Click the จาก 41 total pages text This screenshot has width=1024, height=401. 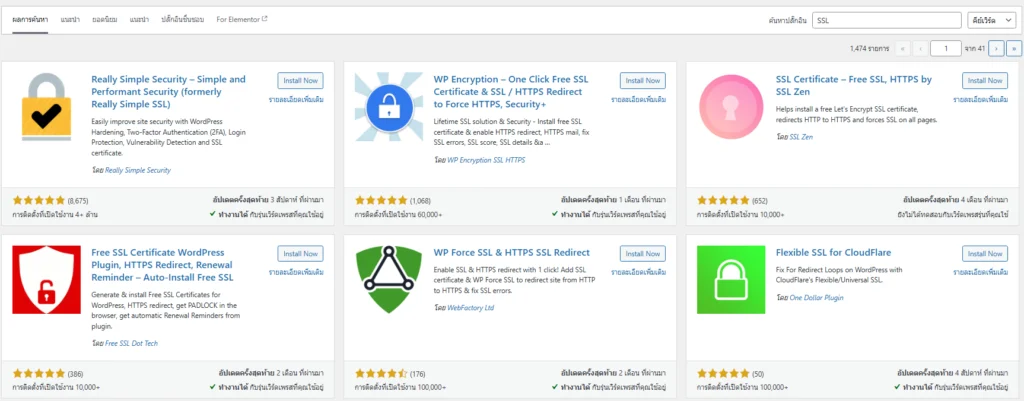coord(974,48)
